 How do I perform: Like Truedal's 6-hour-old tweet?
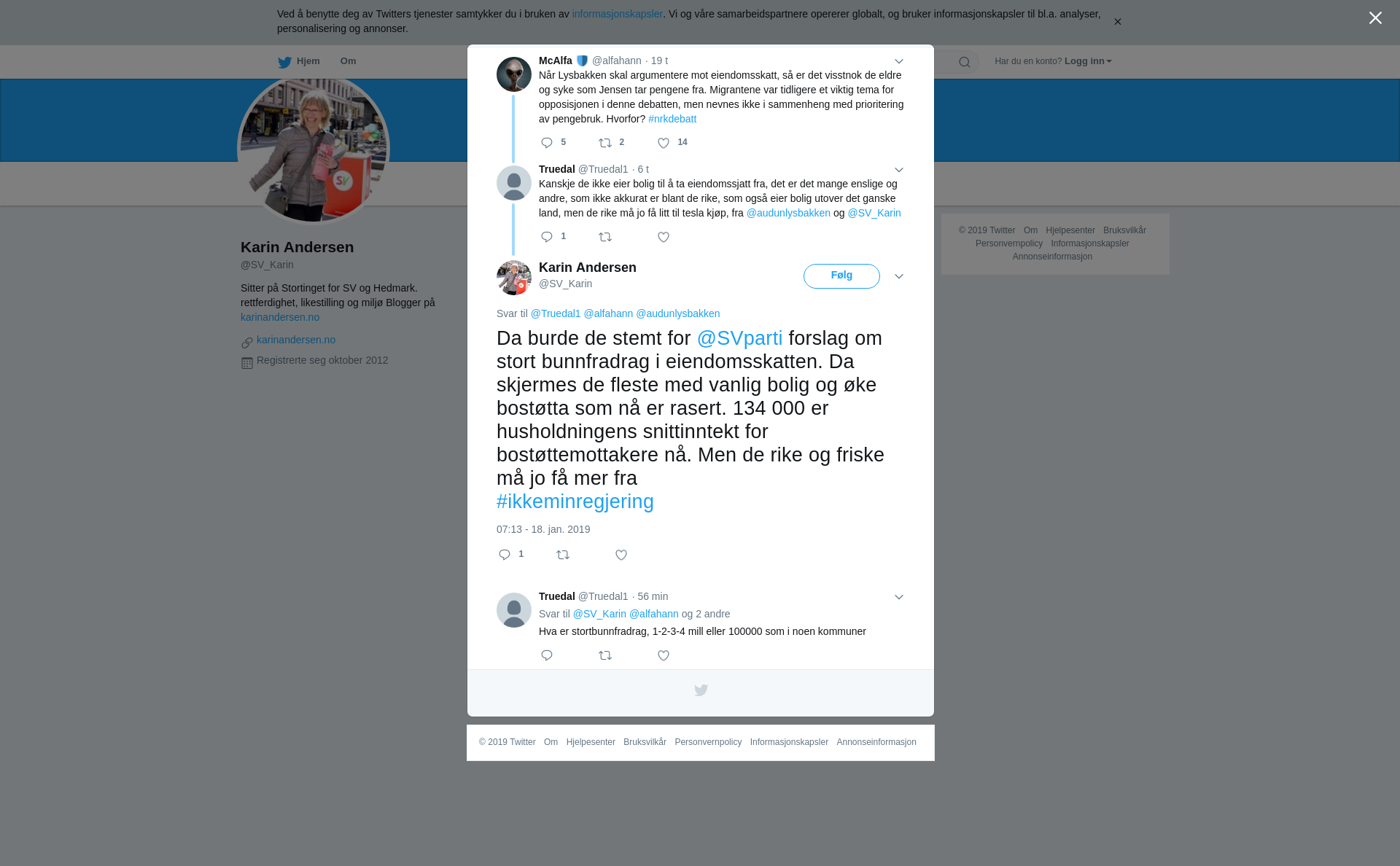(664, 237)
